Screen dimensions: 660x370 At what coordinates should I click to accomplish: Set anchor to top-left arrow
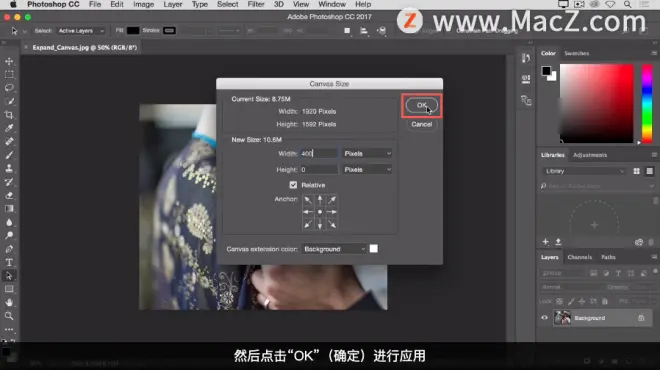tap(308, 200)
